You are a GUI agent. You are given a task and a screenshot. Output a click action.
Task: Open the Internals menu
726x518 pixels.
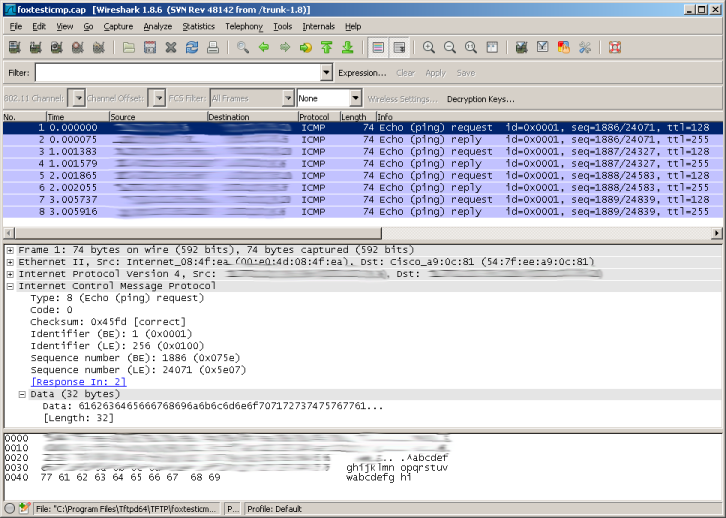(319, 26)
